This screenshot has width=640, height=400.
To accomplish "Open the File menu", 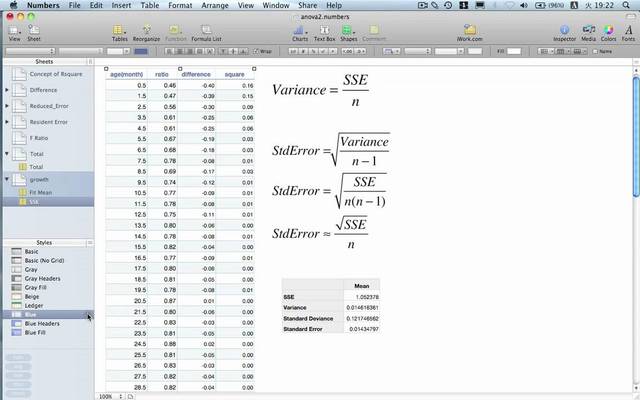I will 75,5.
